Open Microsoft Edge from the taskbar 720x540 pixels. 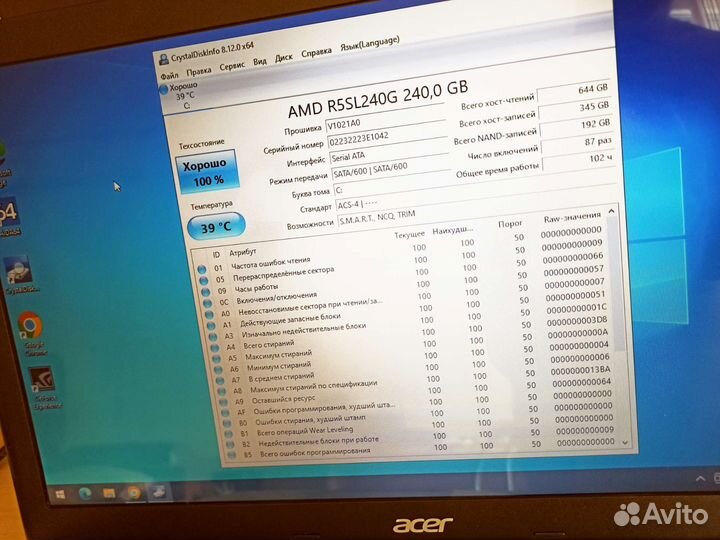click(x=84, y=494)
